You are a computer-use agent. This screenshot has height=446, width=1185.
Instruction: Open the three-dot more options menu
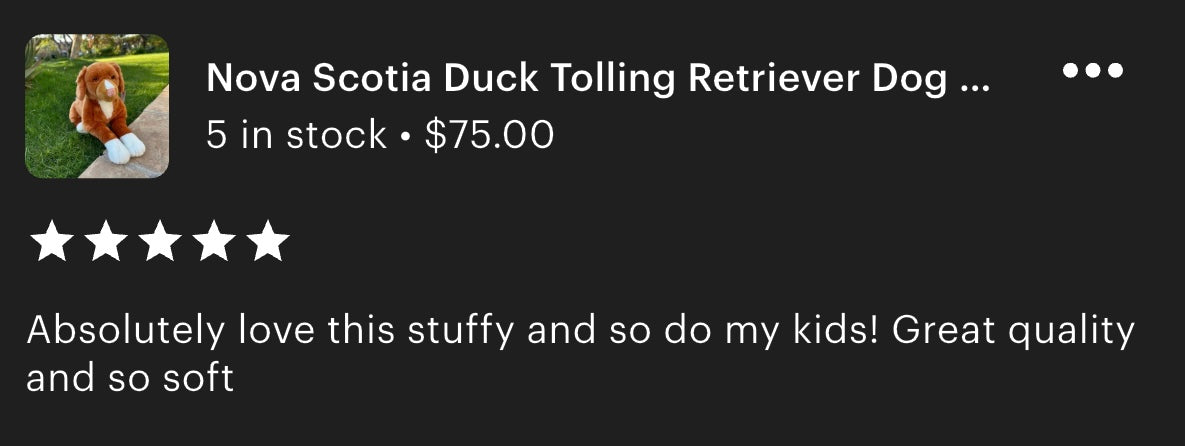point(1092,70)
